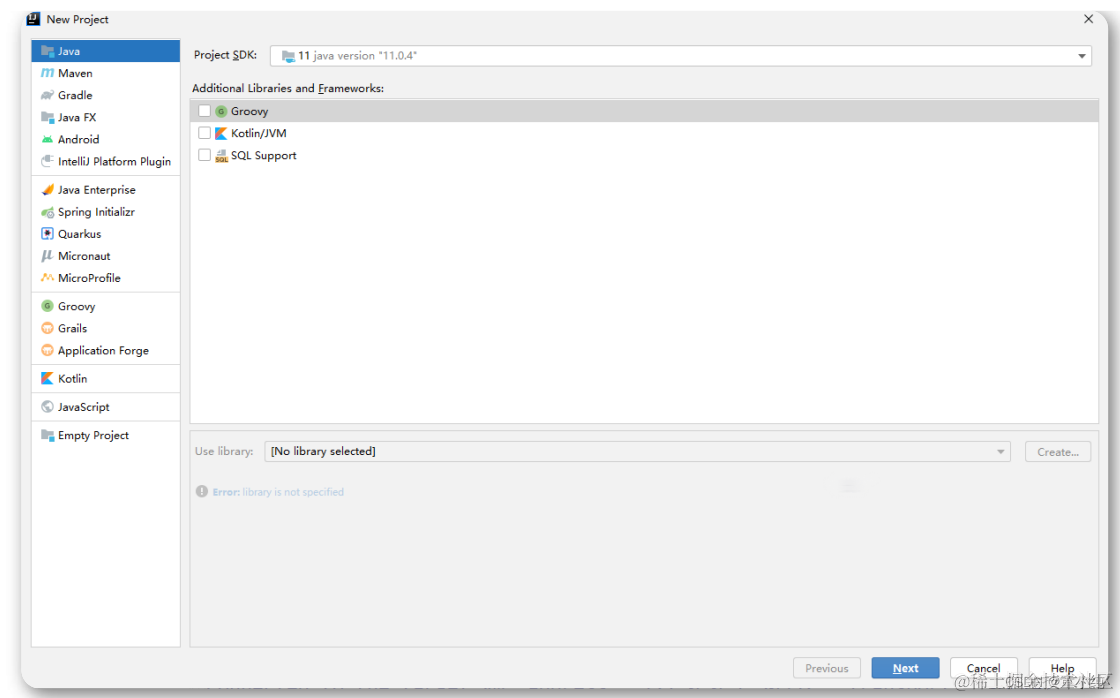Select the Application Forge label
The height and width of the screenshot is (698, 1120).
(x=104, y=350)
